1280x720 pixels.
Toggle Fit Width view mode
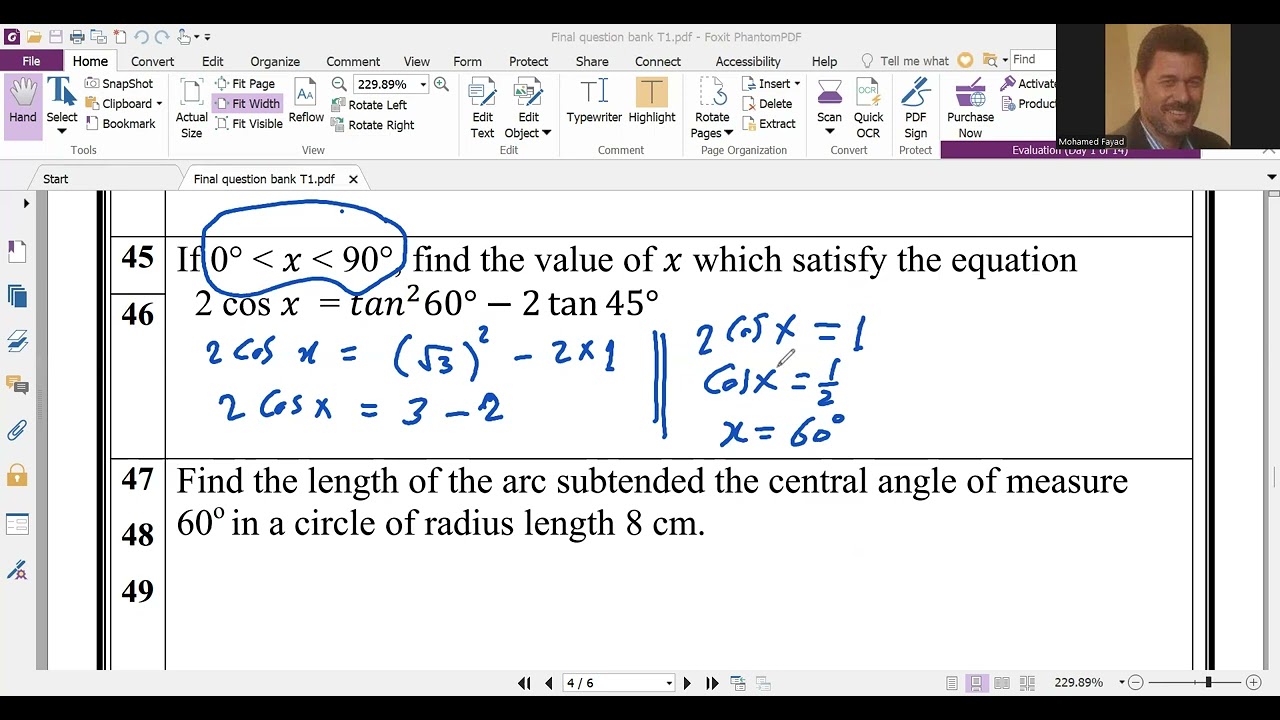246,104
